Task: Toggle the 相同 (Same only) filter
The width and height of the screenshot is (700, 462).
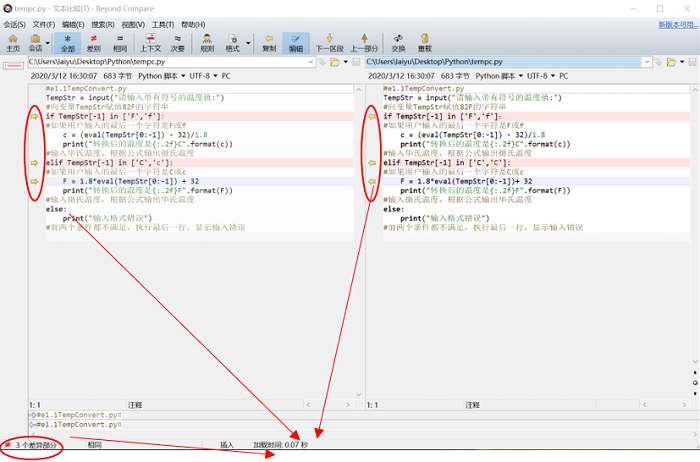Action: 120,42
